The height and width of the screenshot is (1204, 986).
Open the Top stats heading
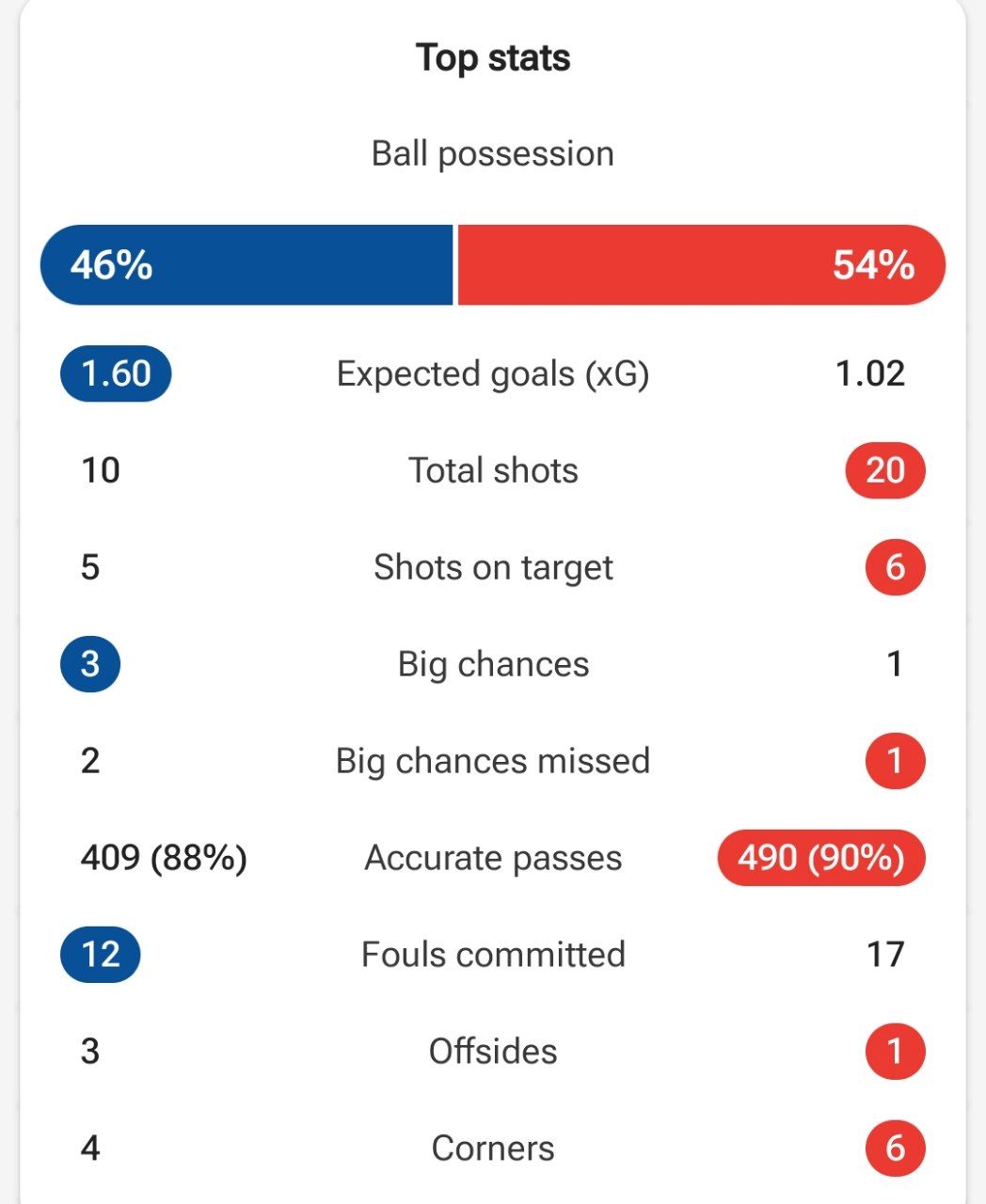[x=493, y=58]
